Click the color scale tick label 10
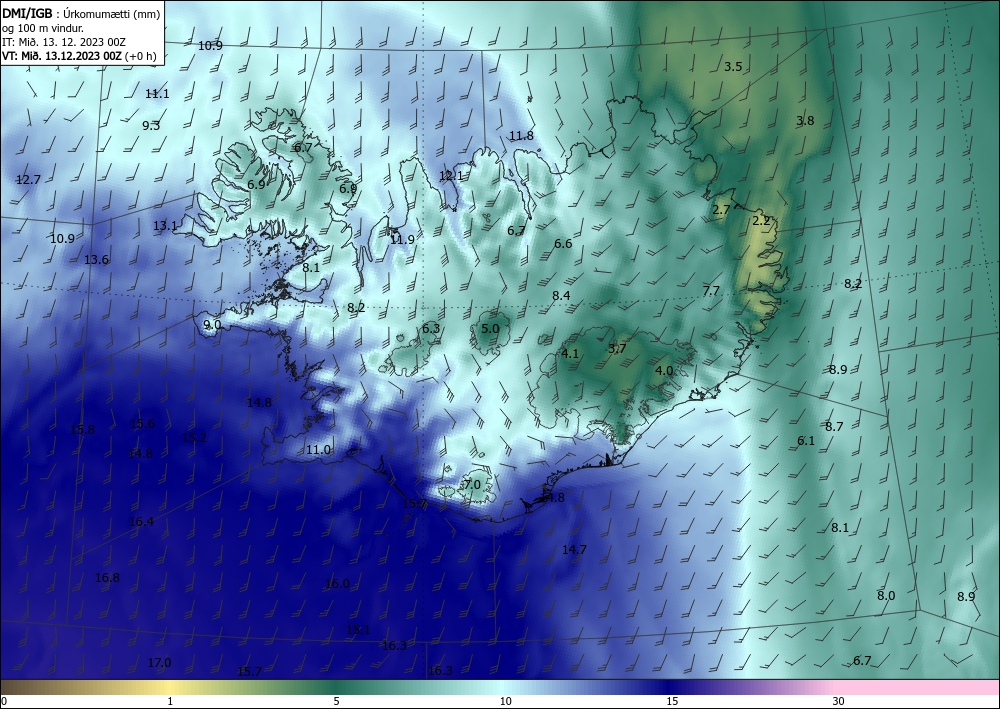1000x709 pixels. tap(506, 702)
